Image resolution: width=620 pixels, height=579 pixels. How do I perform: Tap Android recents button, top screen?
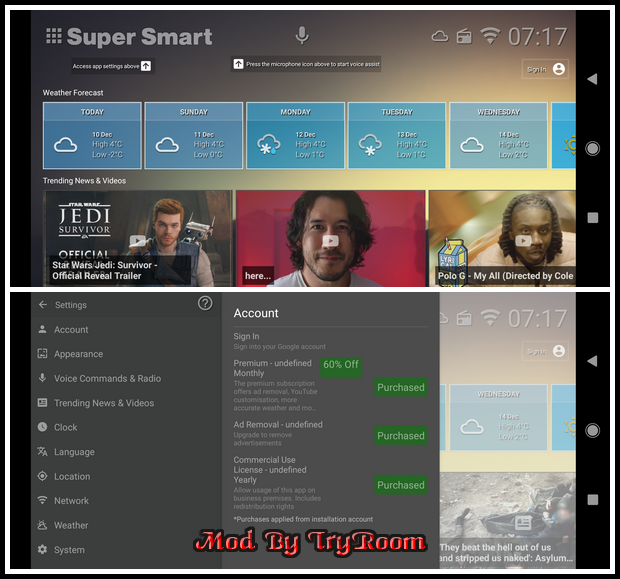pyautogui.click(x=593, y=218)
